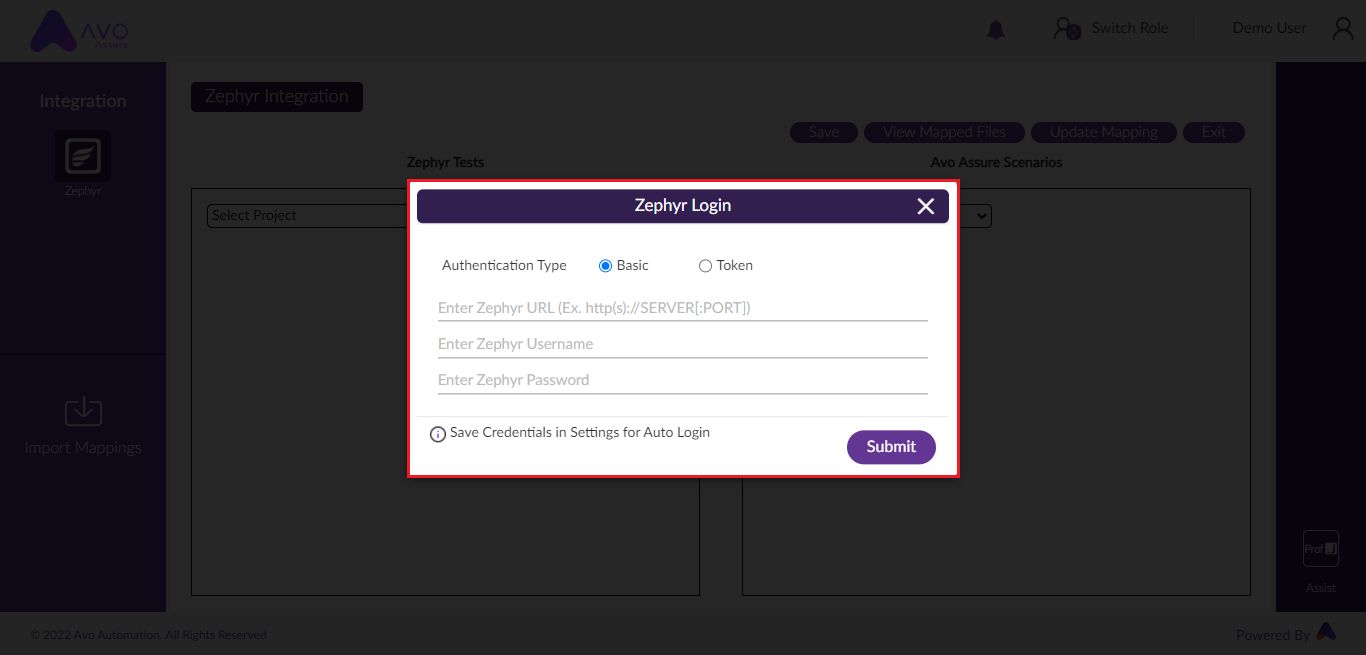Viewport: 1366px width, 655px height.
Task: Click Save Credentials in Settings text
Action: (580, 433)
